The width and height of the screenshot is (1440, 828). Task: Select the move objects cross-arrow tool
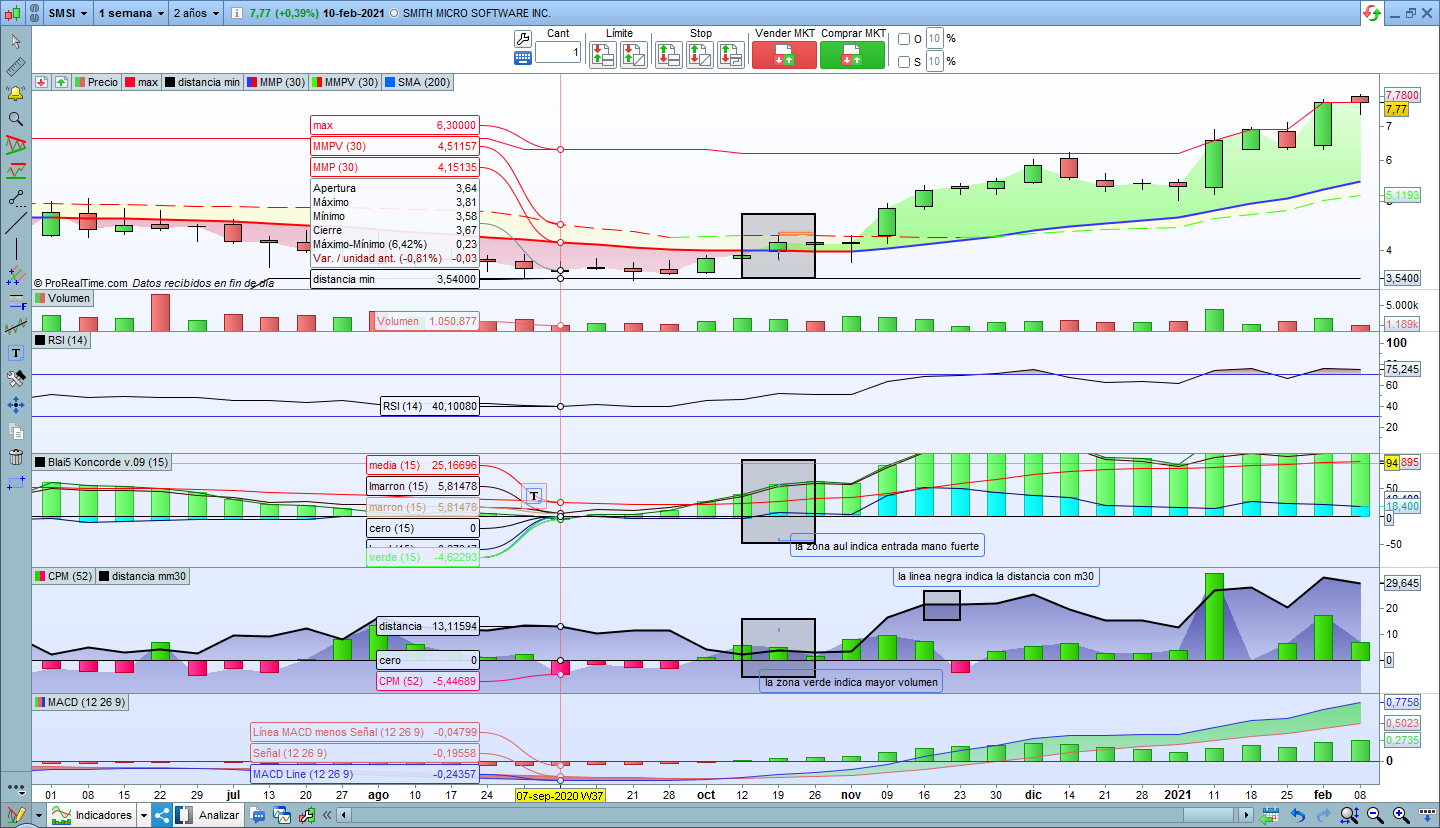[16, 405]
